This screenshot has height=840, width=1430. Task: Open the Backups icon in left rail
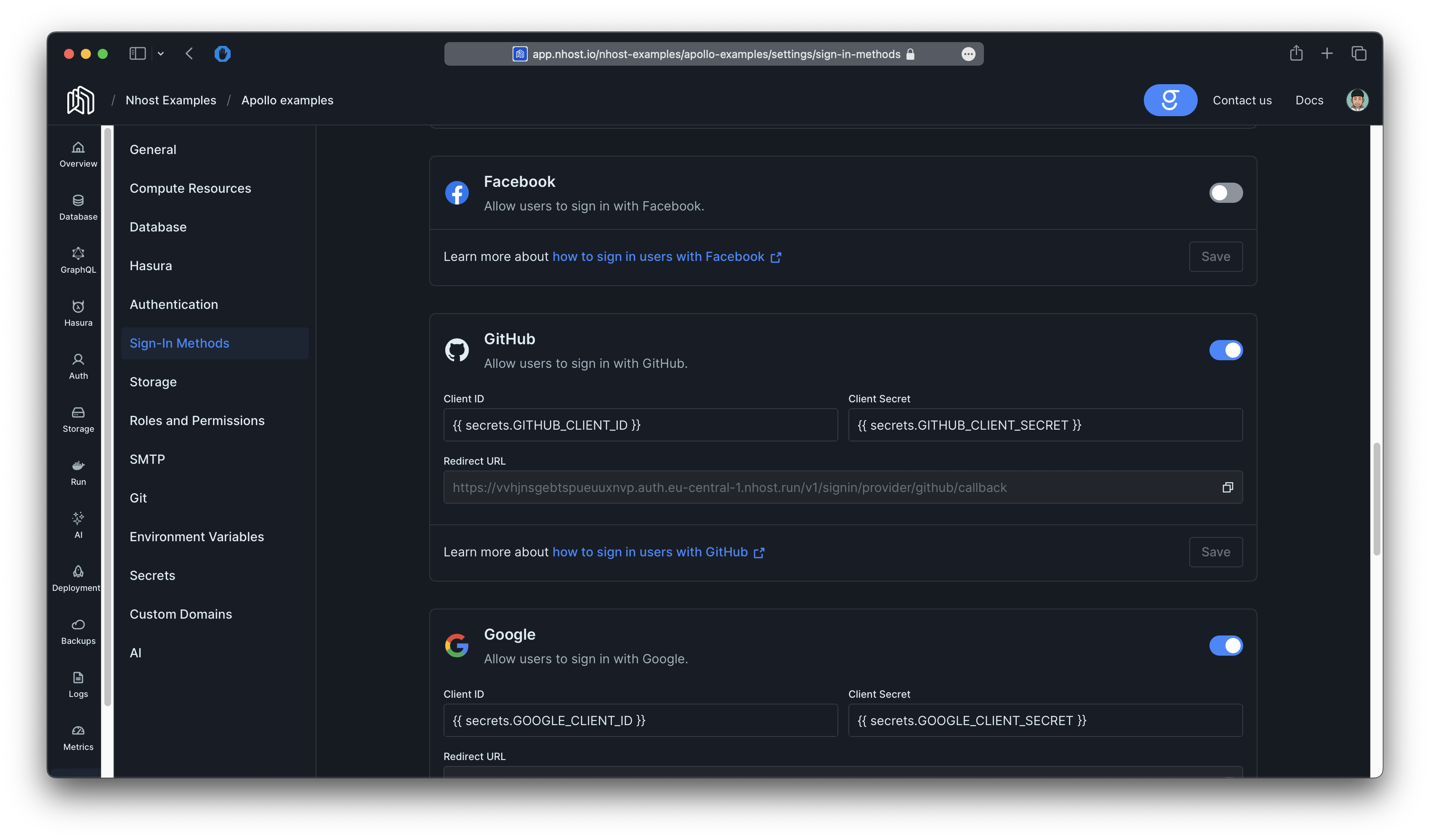(x=78, y=632)
